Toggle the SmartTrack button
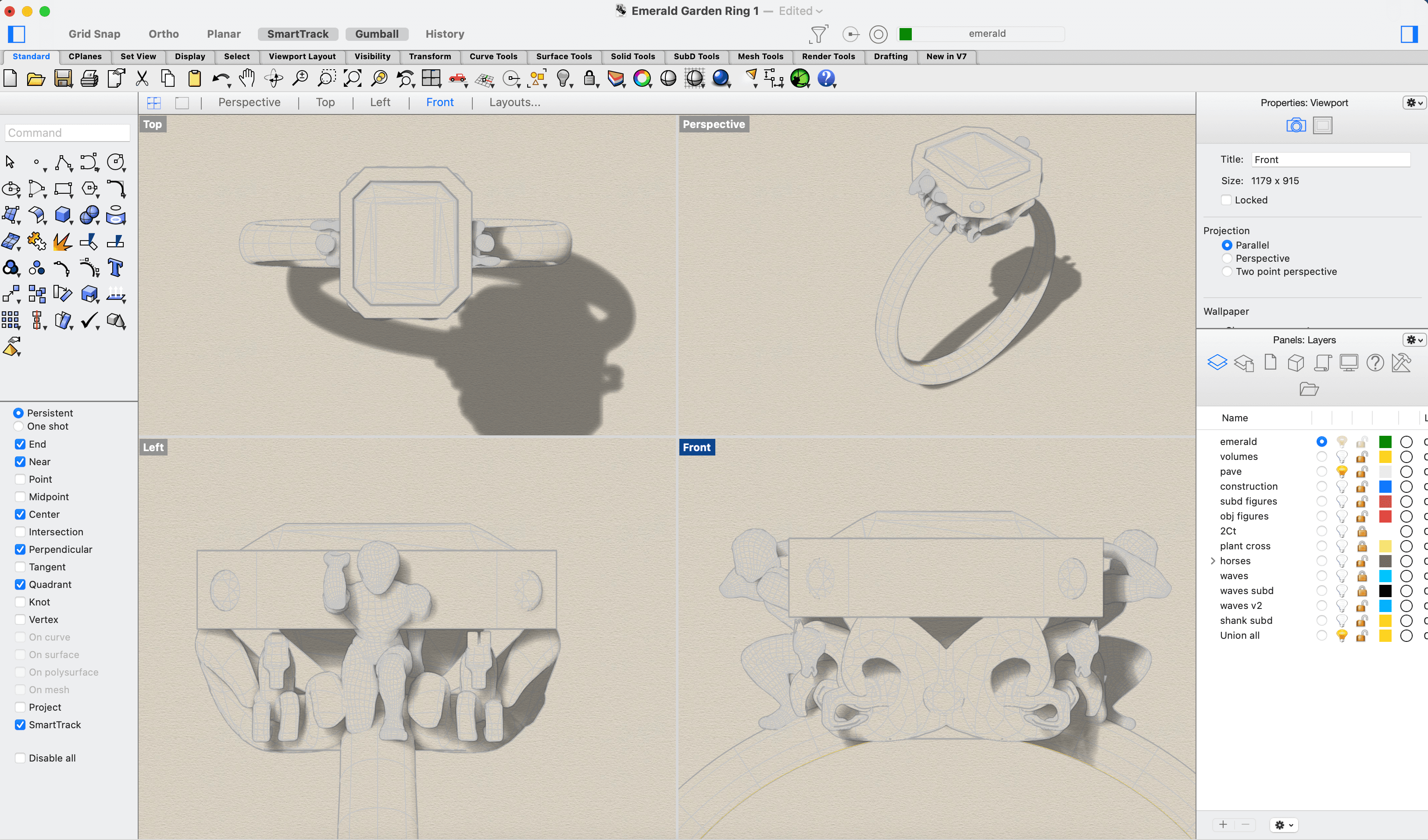The height and width of the screenshot is (840, 1428). pos(297,34)
